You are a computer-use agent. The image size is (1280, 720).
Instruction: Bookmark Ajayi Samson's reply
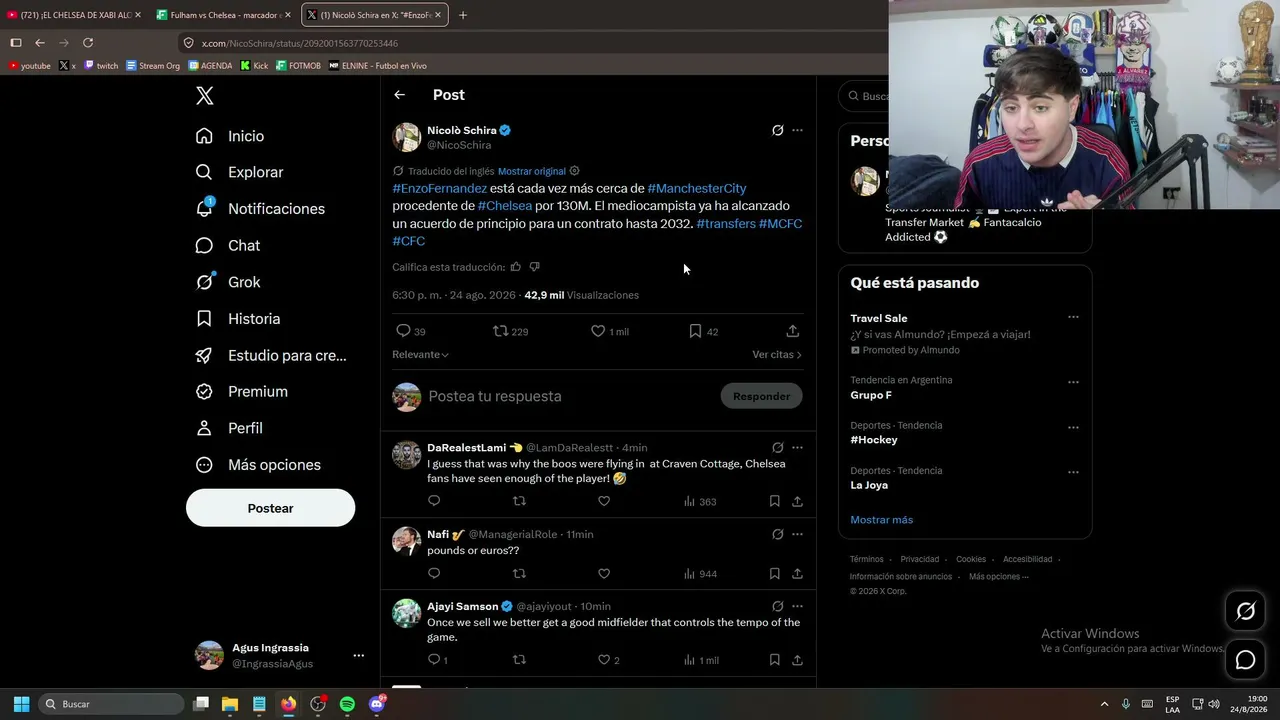coord(775,660)
